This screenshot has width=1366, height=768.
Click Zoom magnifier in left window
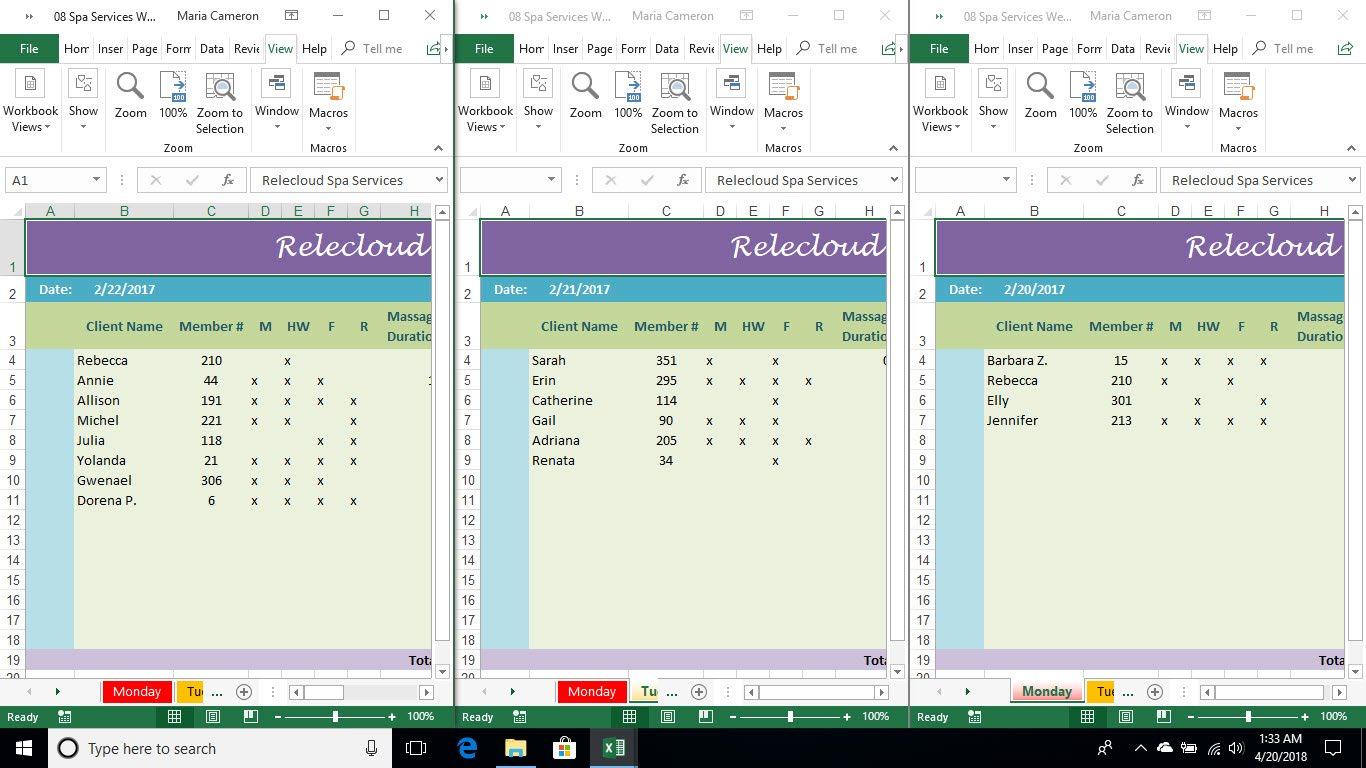[130, 96]
